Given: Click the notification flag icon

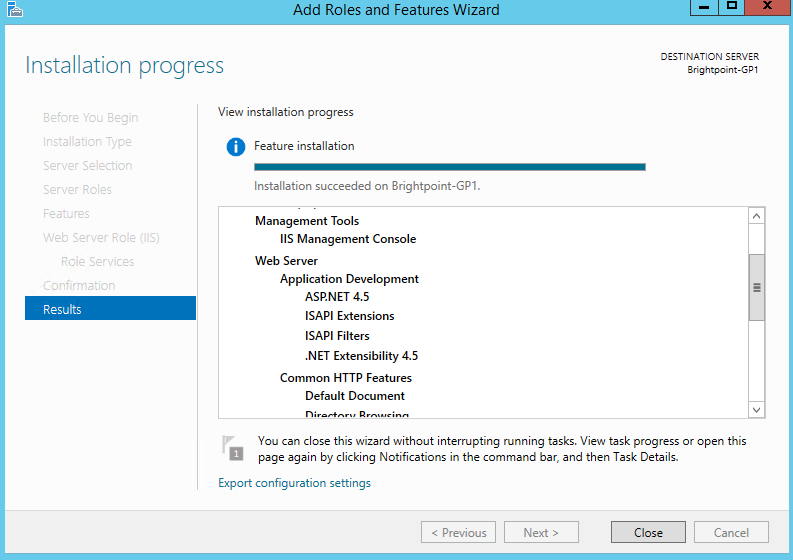Looking at the screenshot, I should click(231, 447).
